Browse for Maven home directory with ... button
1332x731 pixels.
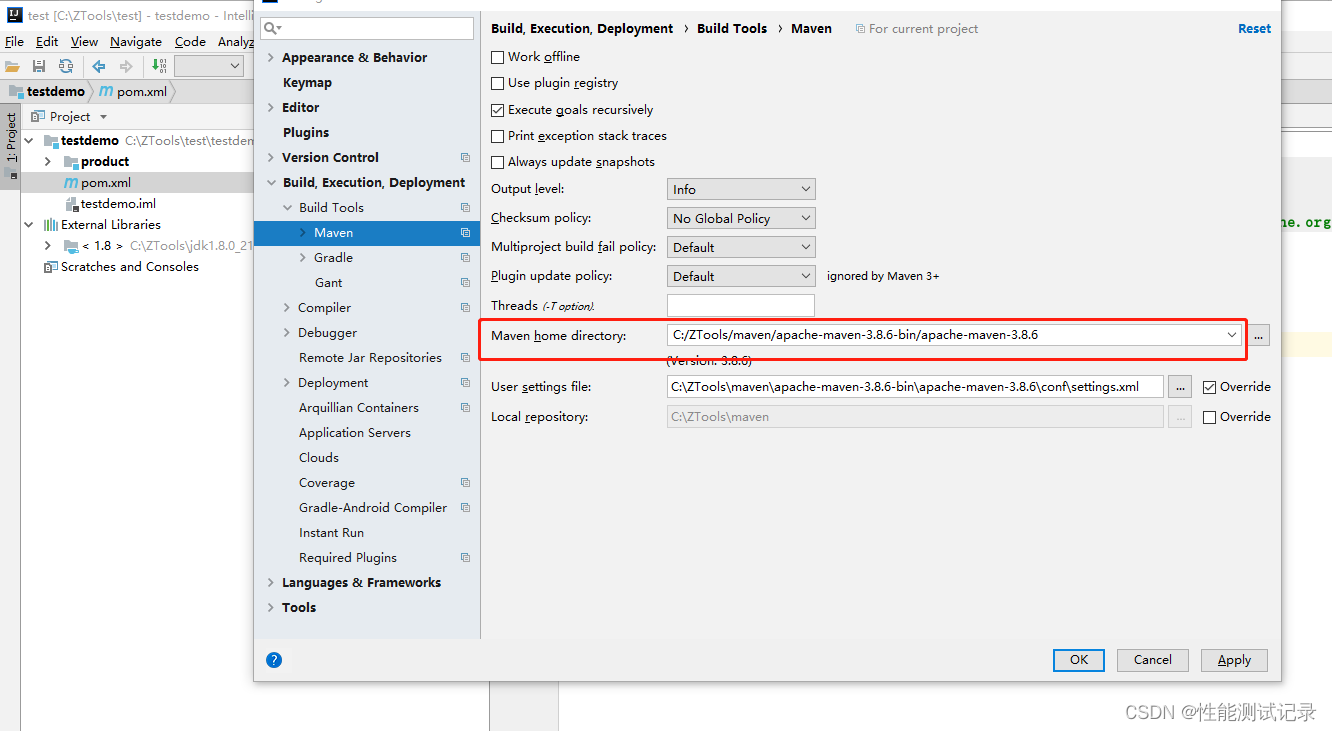coord(1259,336)
